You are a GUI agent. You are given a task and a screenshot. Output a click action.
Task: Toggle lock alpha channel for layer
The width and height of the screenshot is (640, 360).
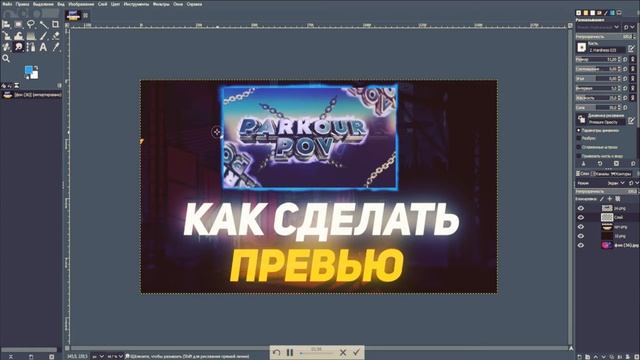[618, 199]
